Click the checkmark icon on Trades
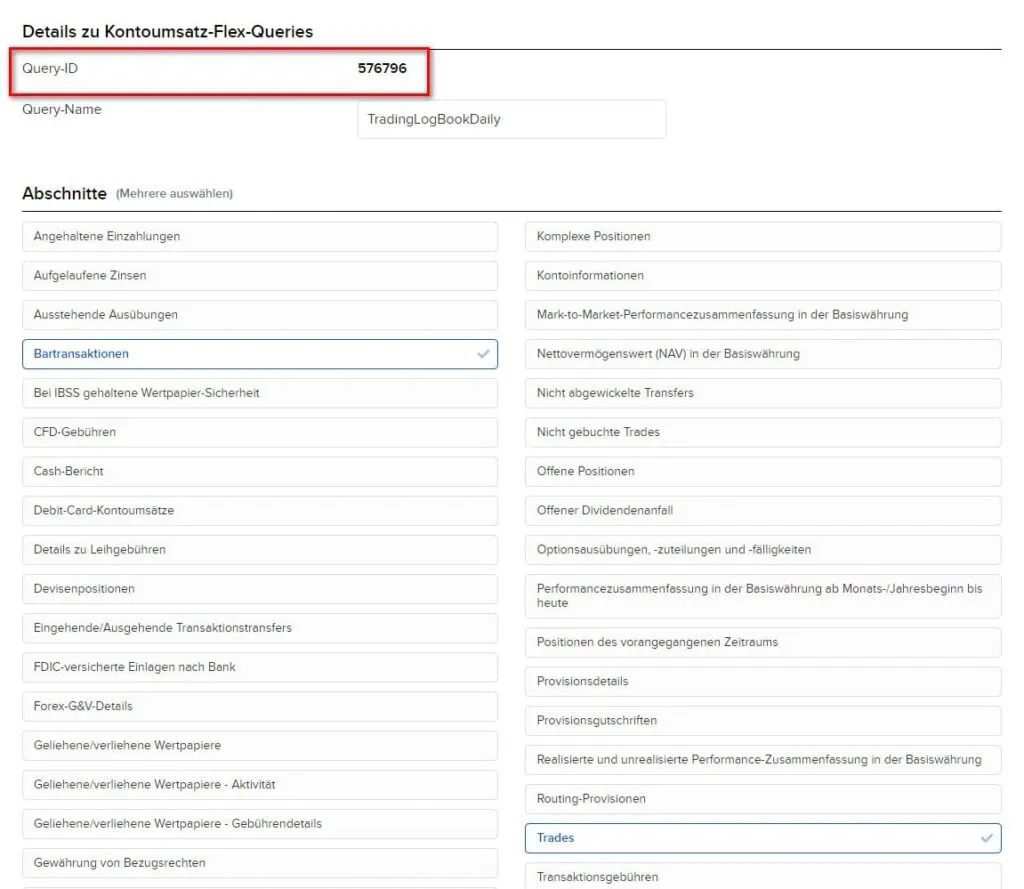This screenshot has height=889, width=1024. (x=987, y=838)
